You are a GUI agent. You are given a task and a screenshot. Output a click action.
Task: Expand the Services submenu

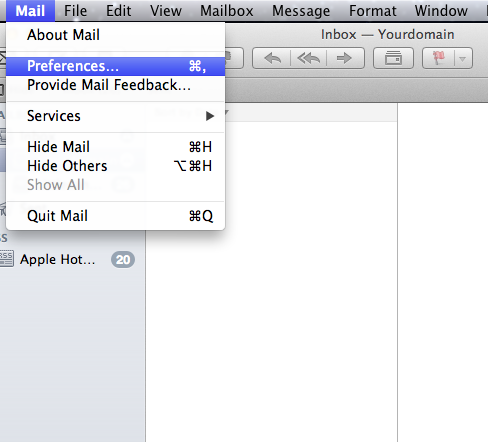[115, 116]
